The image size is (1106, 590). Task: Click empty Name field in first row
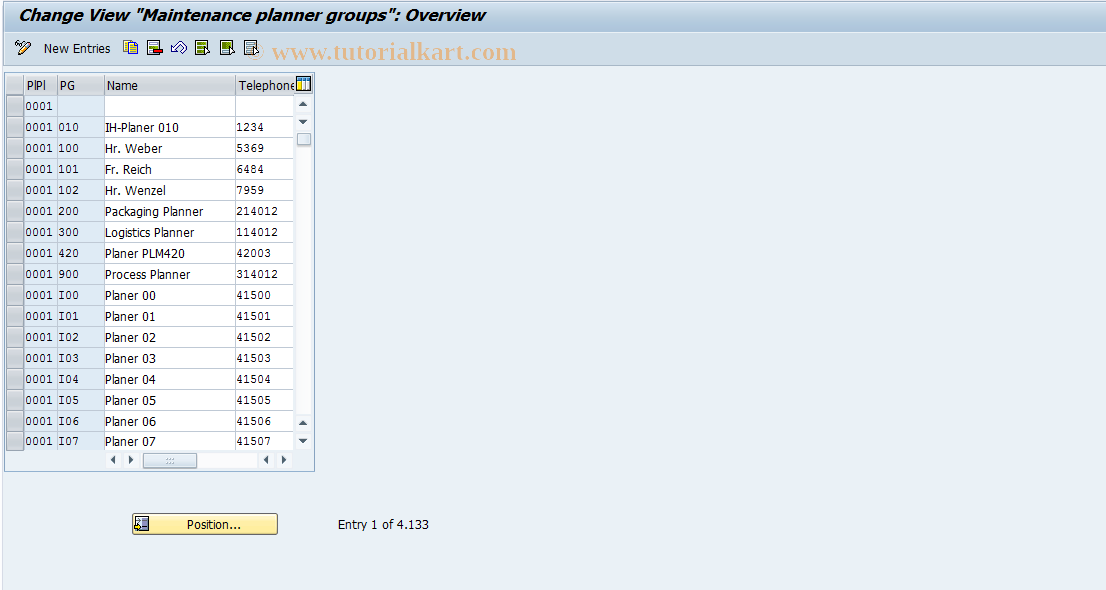point(169,106)
